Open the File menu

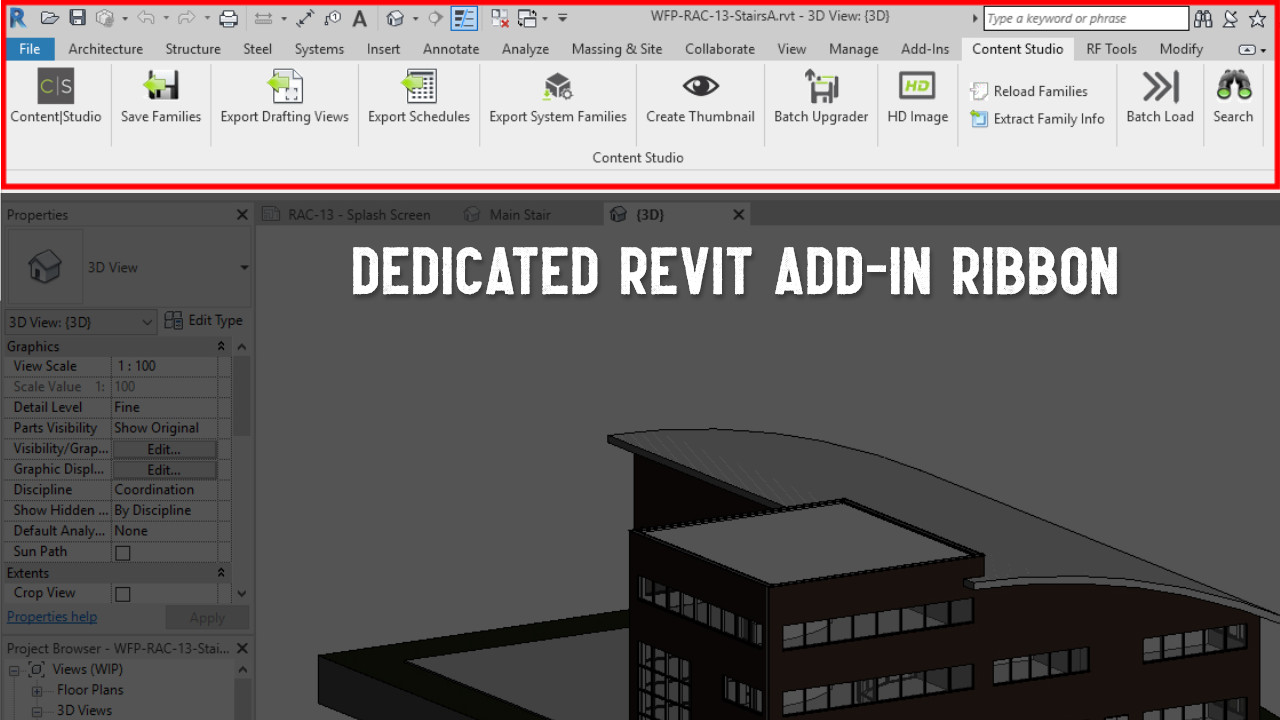(30, 49)
